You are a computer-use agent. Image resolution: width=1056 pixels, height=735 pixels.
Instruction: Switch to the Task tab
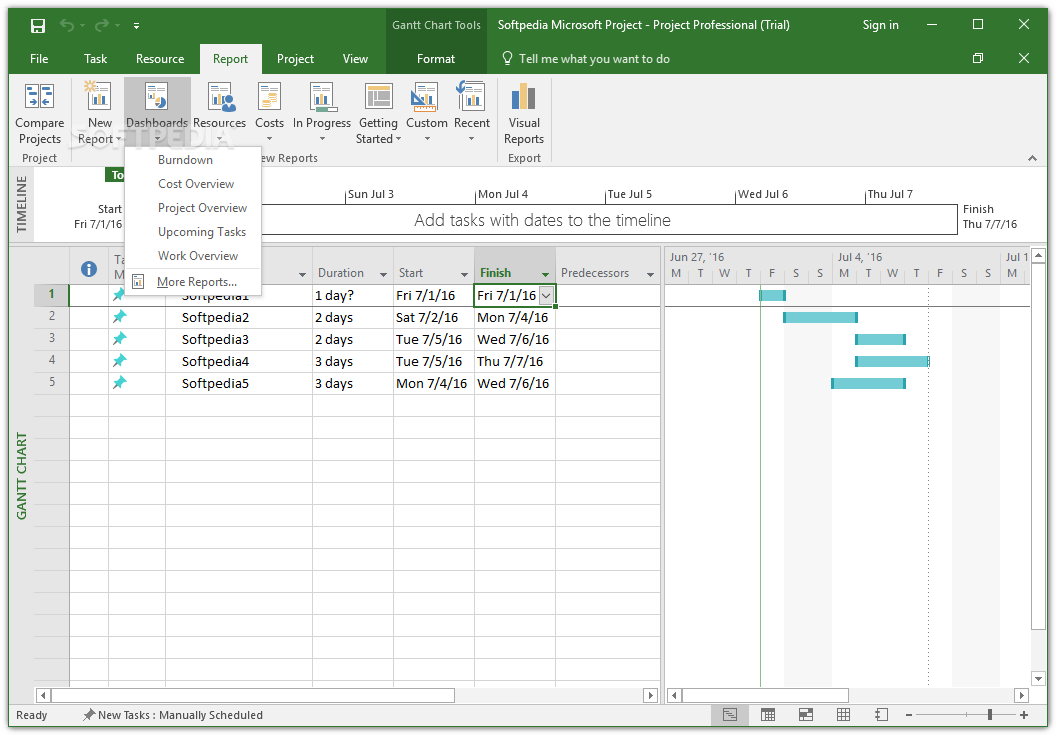point(96,59)
